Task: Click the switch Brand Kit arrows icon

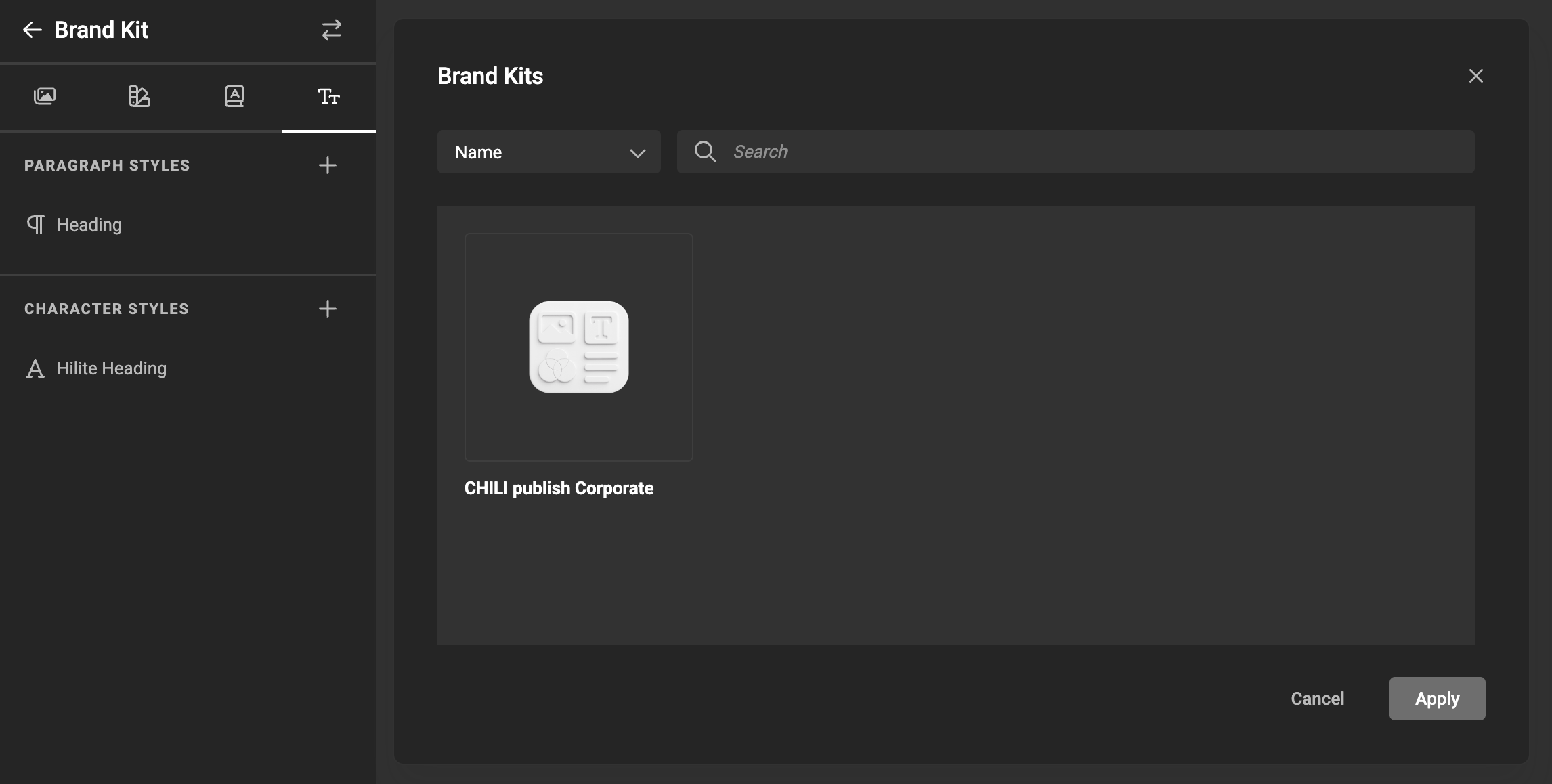Action: pyautogui.click(x=331, y=30)
